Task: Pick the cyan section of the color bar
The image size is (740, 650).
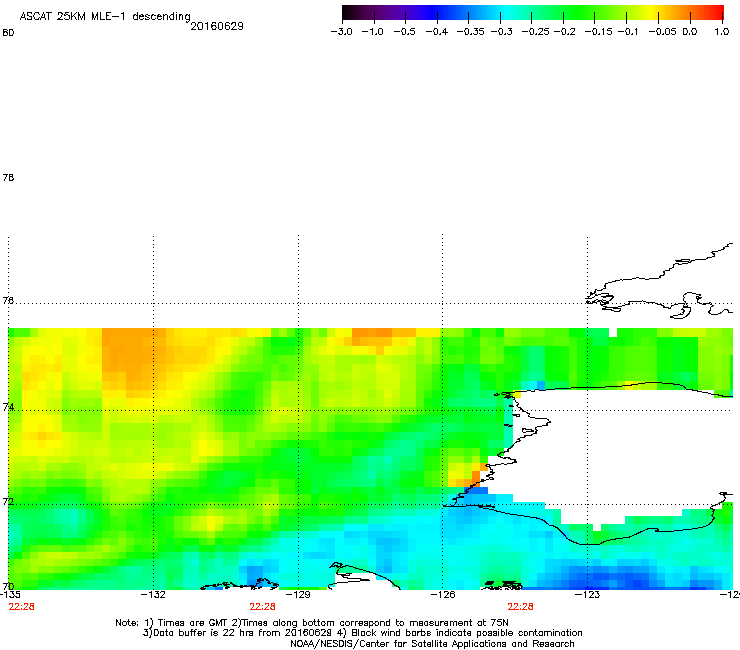Action: 505,13
